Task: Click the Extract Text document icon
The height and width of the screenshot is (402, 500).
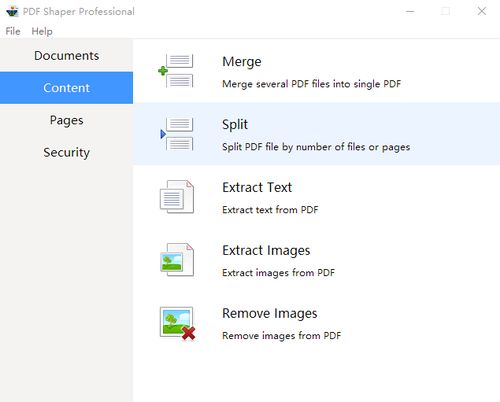Action: (177, 197)
